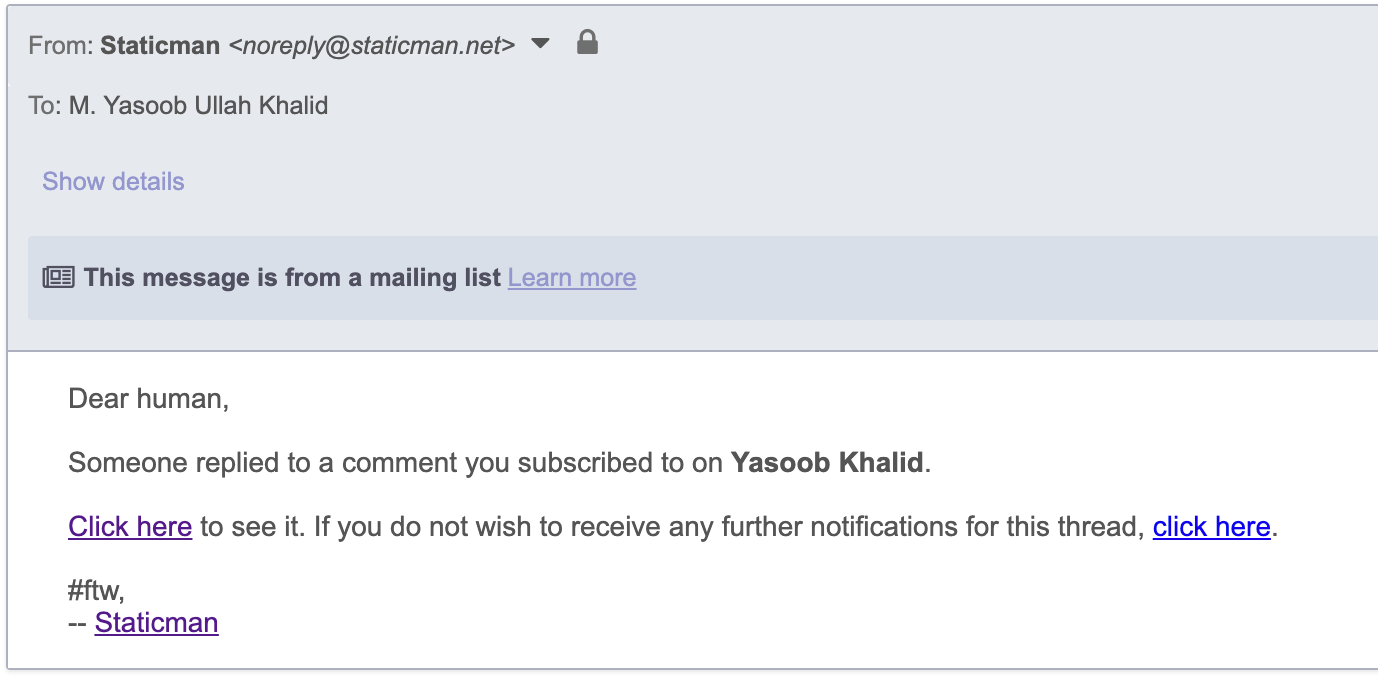The height and width of the screenshot is (678, 1378).
Task: Open the Staticman signature link
Action: tap(156, 623)
